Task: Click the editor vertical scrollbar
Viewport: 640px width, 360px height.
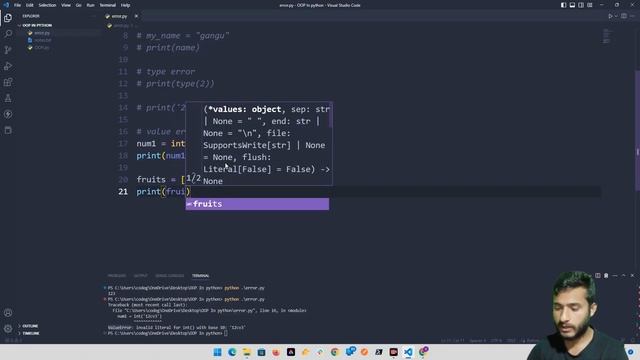Action: pos(638,131)
